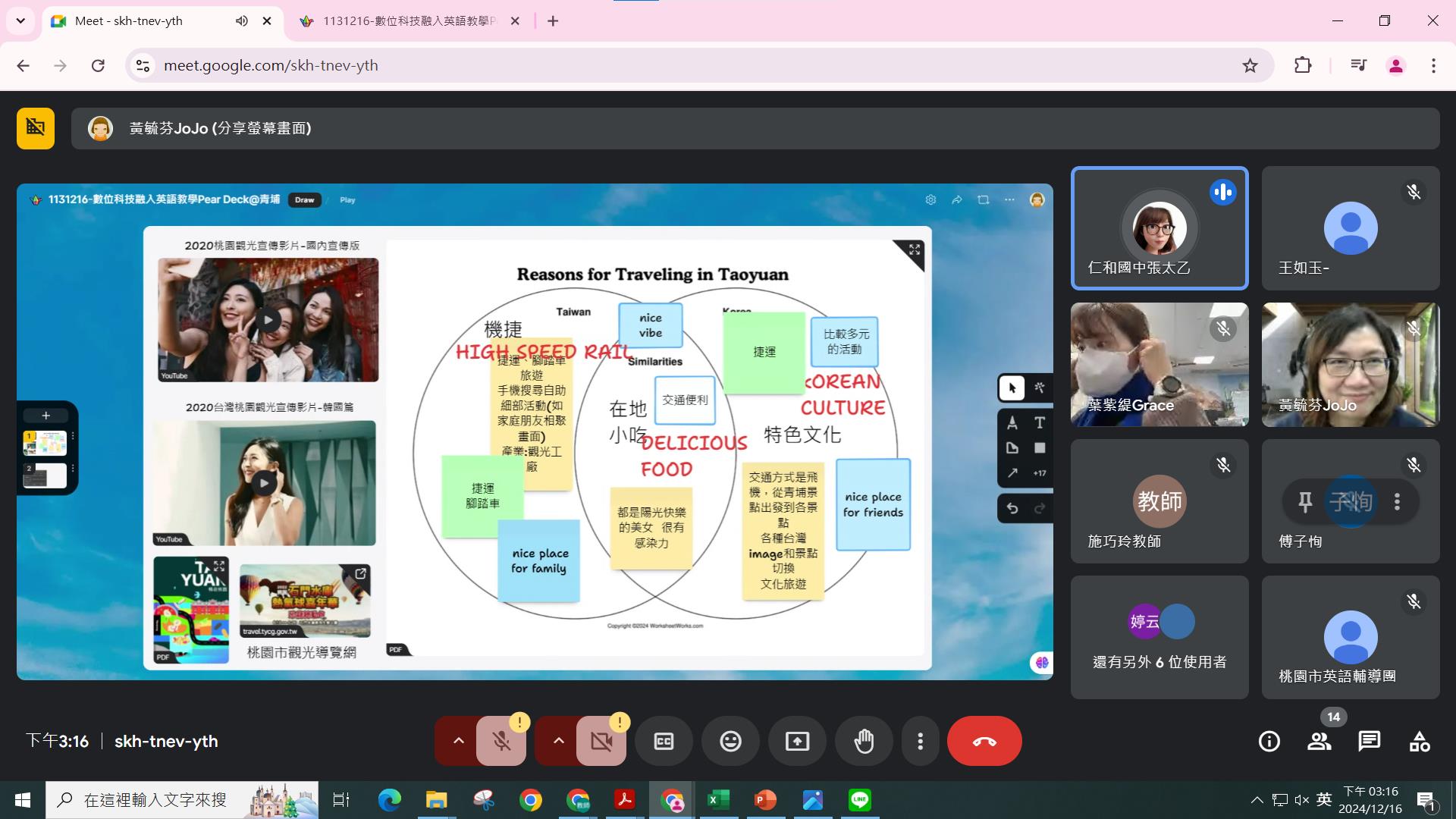The image size is (1456, 819).
Task: Click the 還有另外 6 位使用者 tile
Action: tap(1159, 637)
